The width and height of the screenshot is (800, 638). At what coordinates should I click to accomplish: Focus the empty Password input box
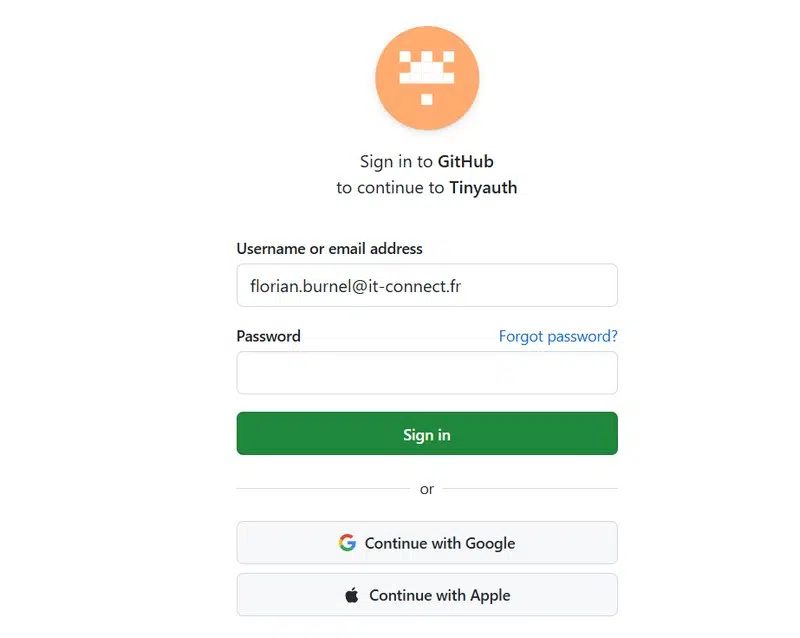(x=427, y=373)
